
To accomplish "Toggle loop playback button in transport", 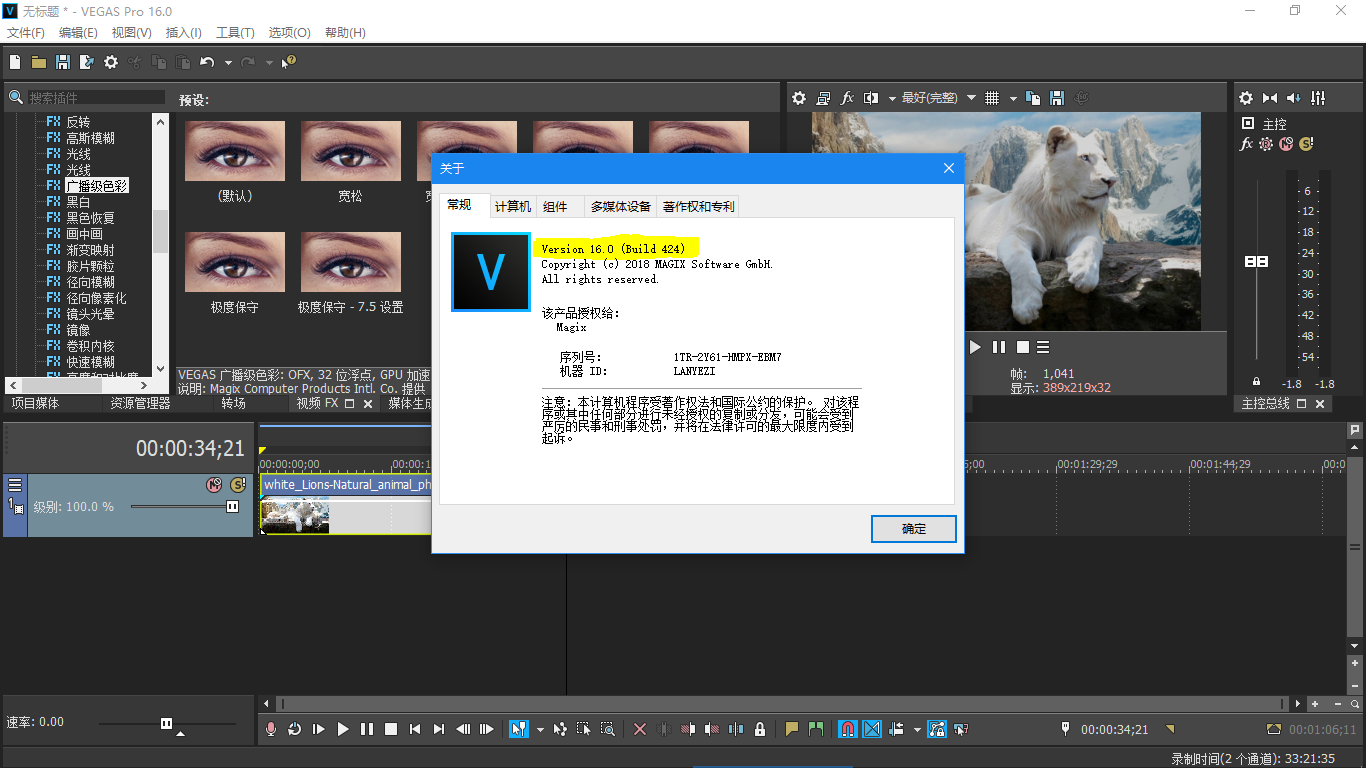I will [295, 729].
